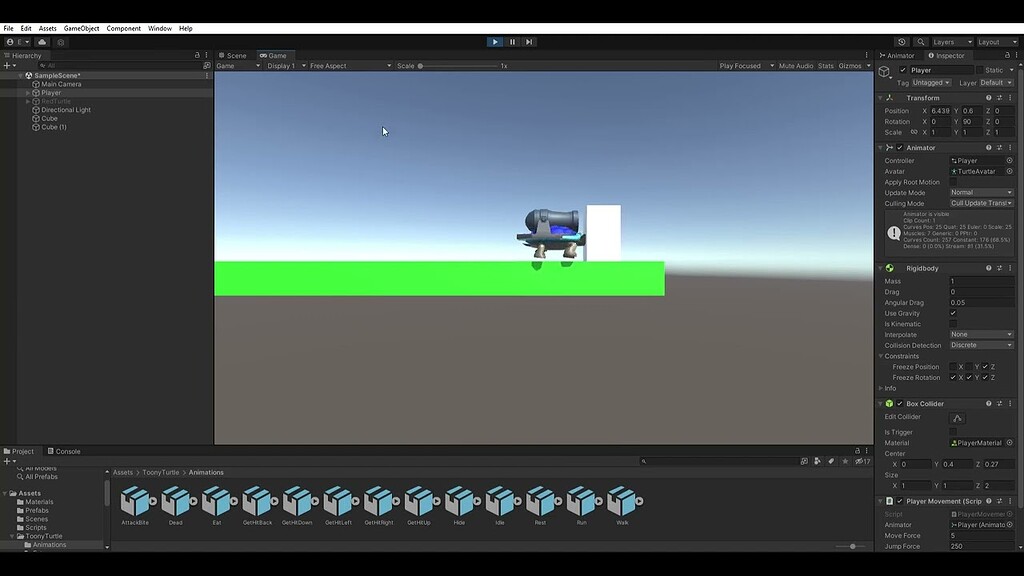Disable Use Gravity on the Rigidbody
The image size is (1024, 576).
point(953,312)
